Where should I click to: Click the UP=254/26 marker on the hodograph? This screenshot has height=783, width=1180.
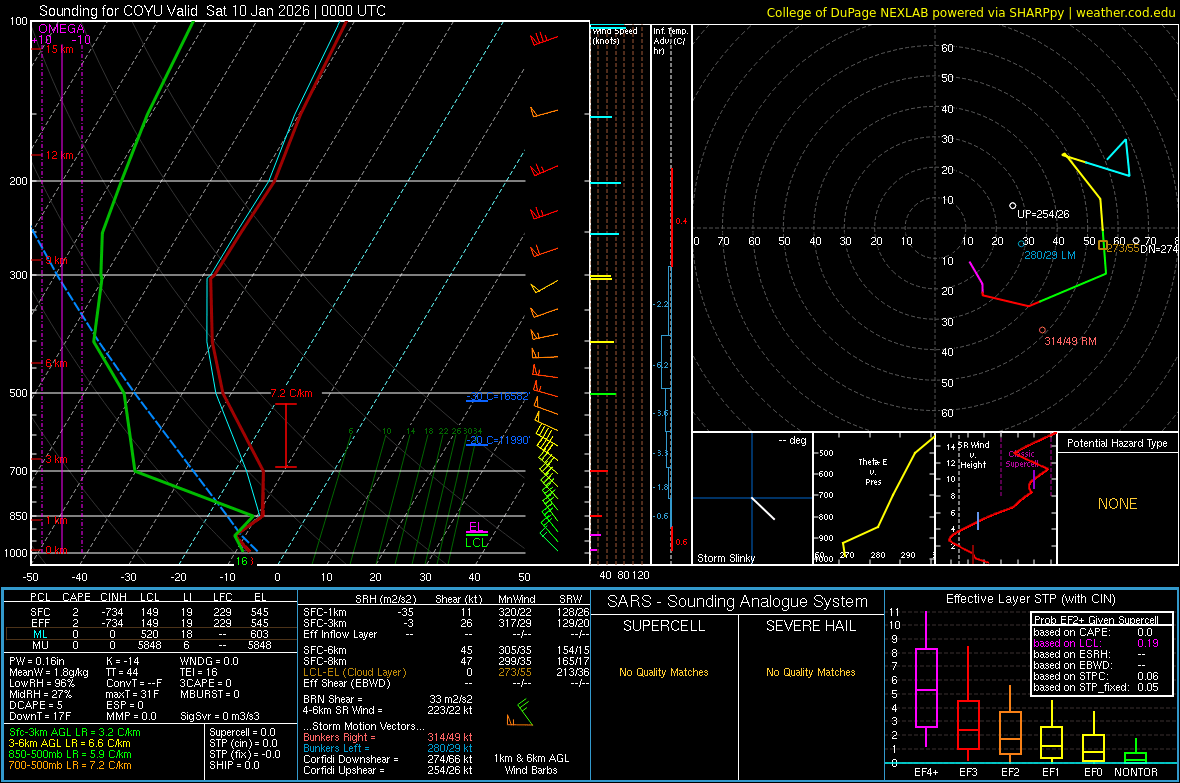(1013, 206)
